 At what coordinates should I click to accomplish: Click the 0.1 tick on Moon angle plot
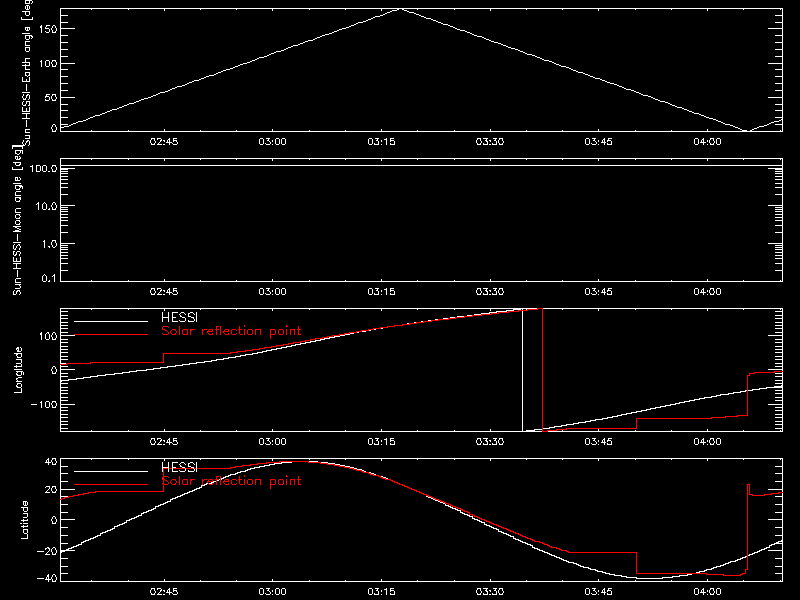tap(49, 278)
